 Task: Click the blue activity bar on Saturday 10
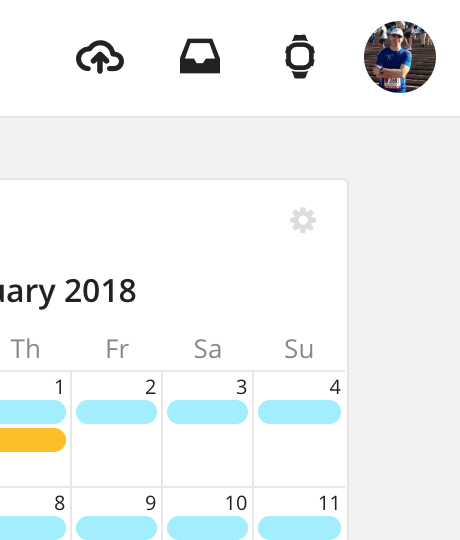(x=207, y=528)
